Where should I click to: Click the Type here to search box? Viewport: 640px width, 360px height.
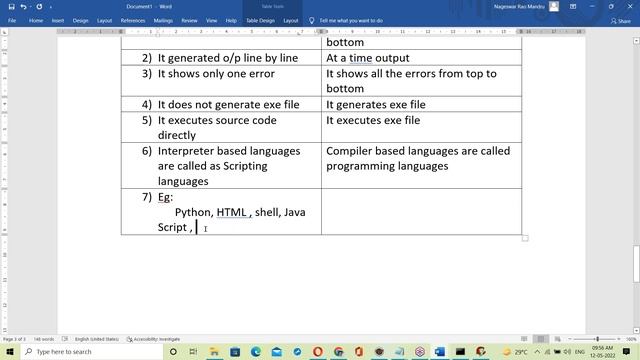91,351
